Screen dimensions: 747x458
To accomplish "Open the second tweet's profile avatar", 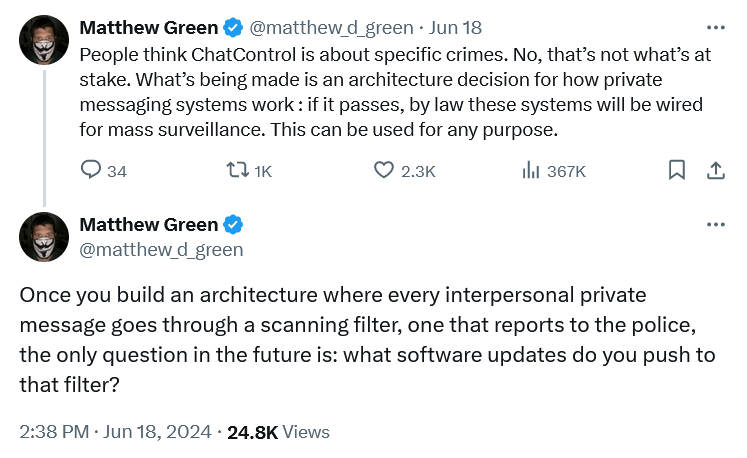I will pos(43,236).
